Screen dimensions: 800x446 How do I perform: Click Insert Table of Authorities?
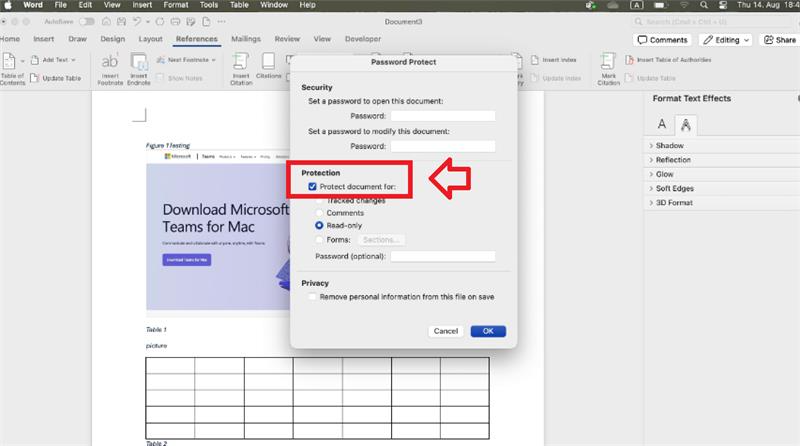pos(668,60)
